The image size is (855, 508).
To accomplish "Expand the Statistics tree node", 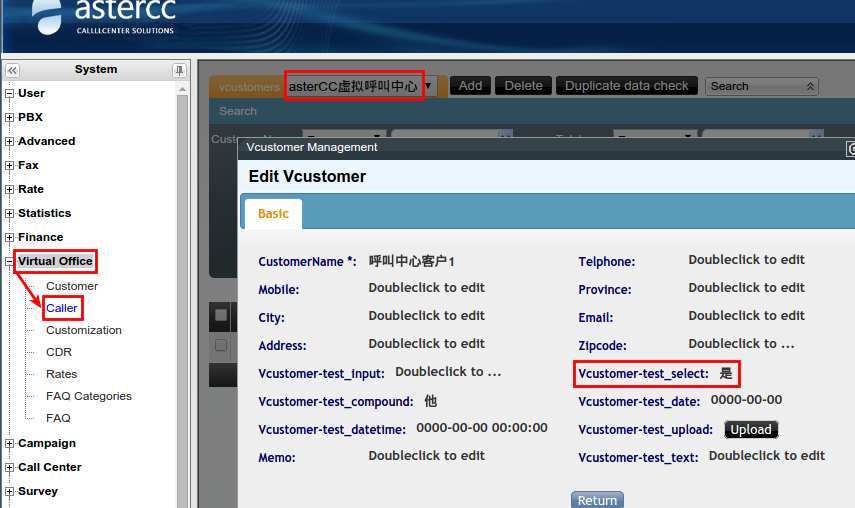I will click(x=10, y=214).
